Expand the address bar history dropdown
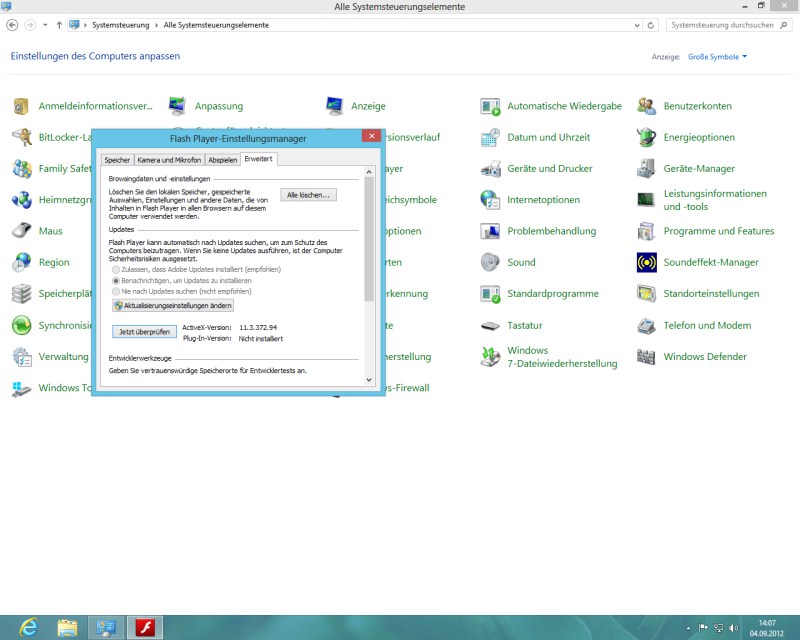The width and height of the screenshot is (800, 640). [x=637, y=25]
